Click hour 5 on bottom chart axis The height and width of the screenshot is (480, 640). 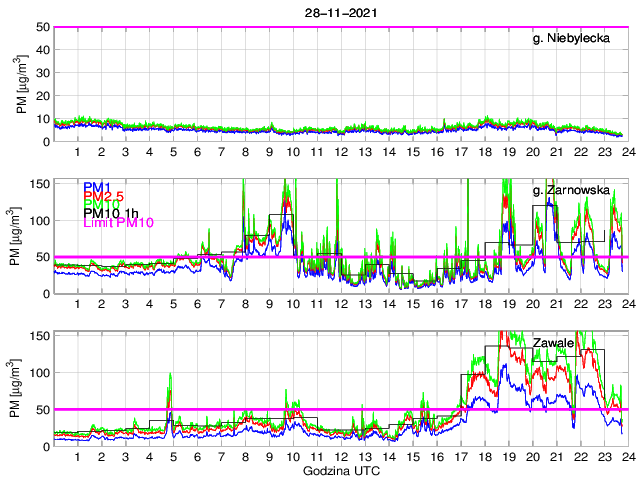click(x=173, y=457)
